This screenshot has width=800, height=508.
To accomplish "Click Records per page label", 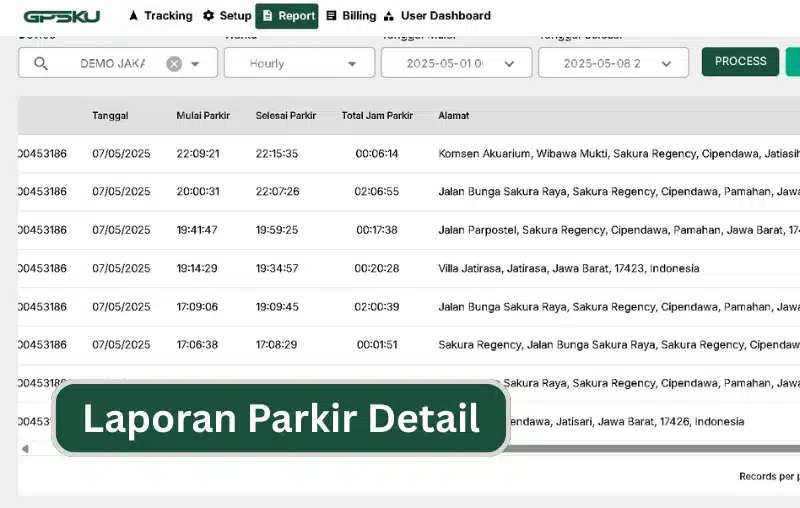I will (769, 476).
